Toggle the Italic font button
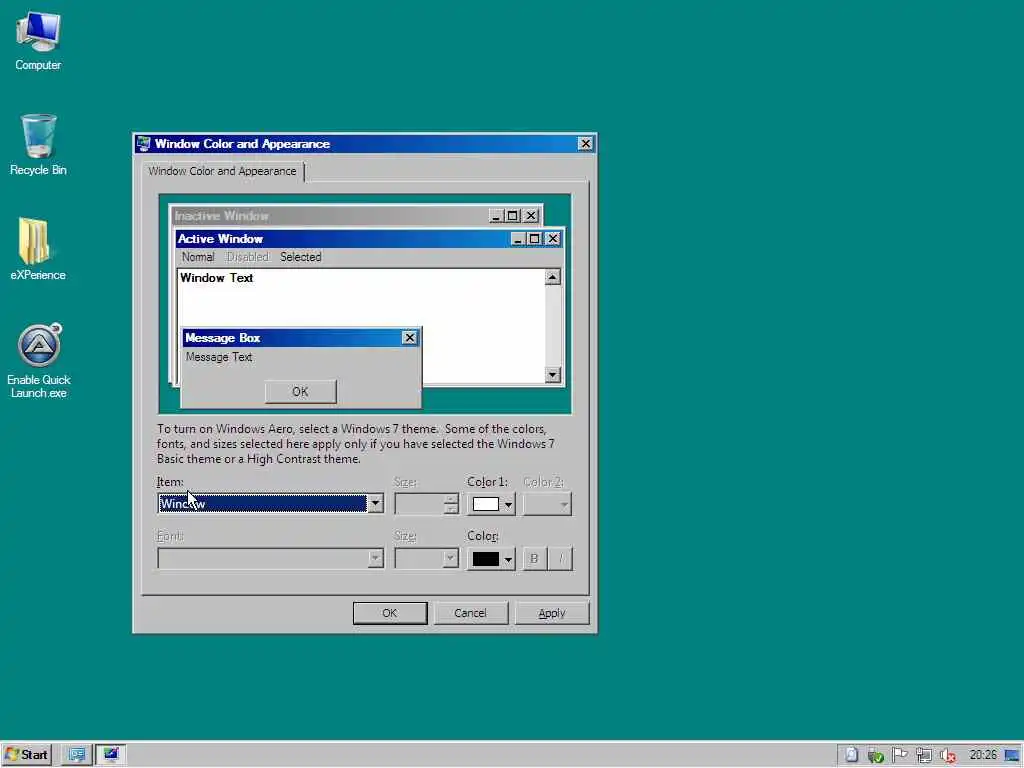The height and width of the screenshot is (768, 1024). coord(560,559)
